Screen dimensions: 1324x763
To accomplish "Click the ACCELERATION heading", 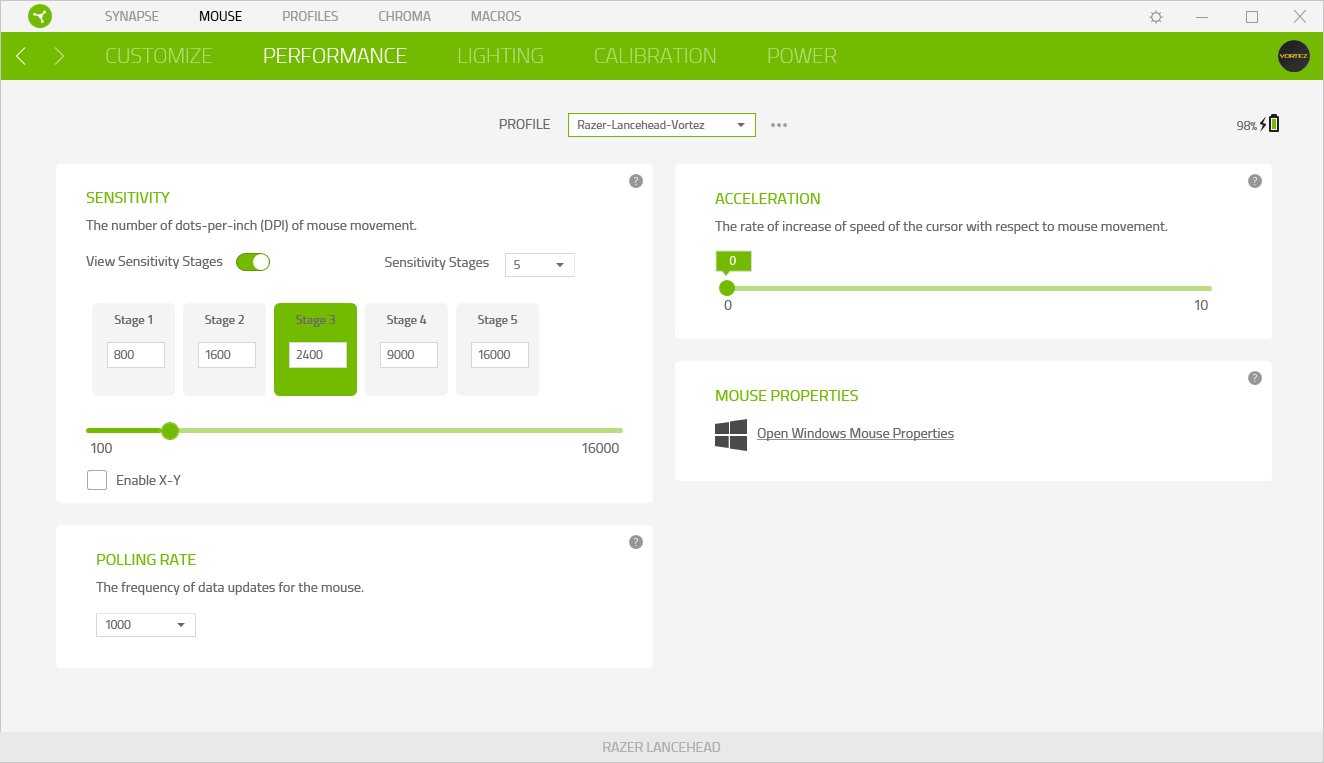I will click(x=768, y=199).
